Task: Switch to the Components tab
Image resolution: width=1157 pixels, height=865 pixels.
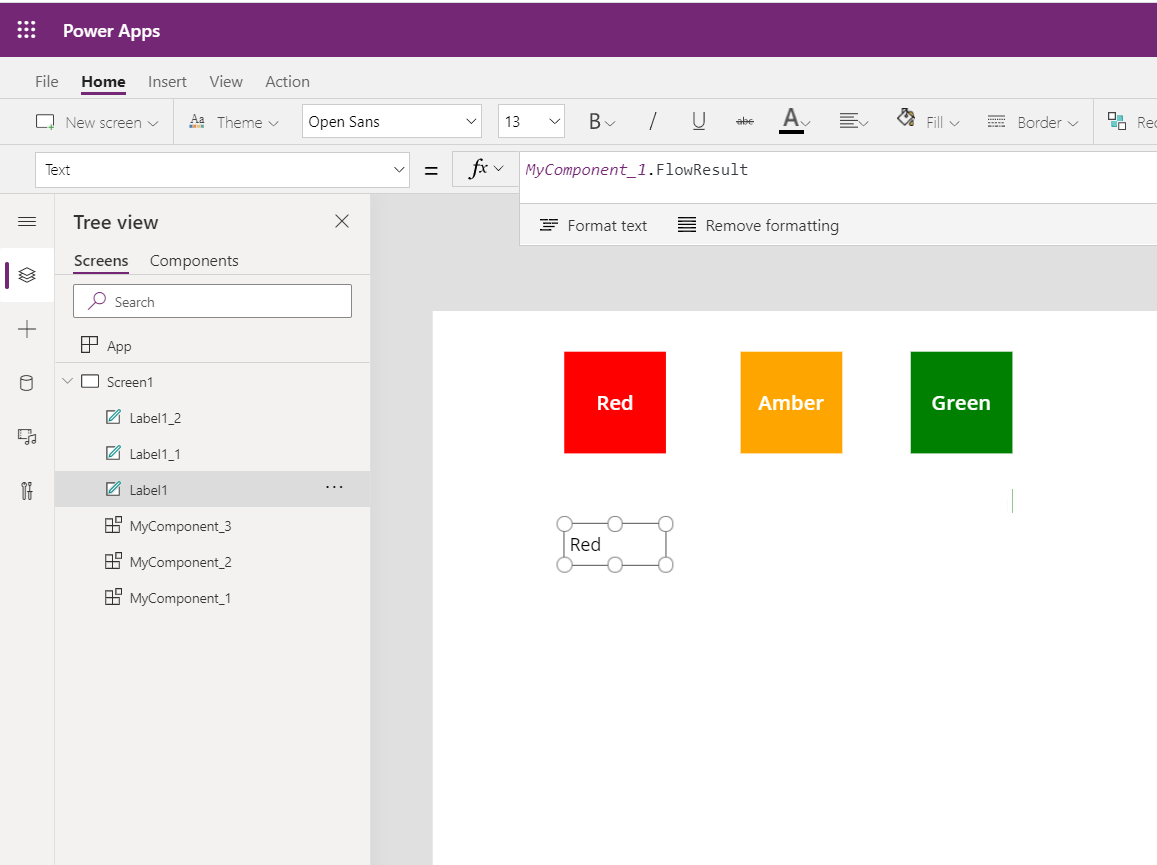Action: [194, 260]
